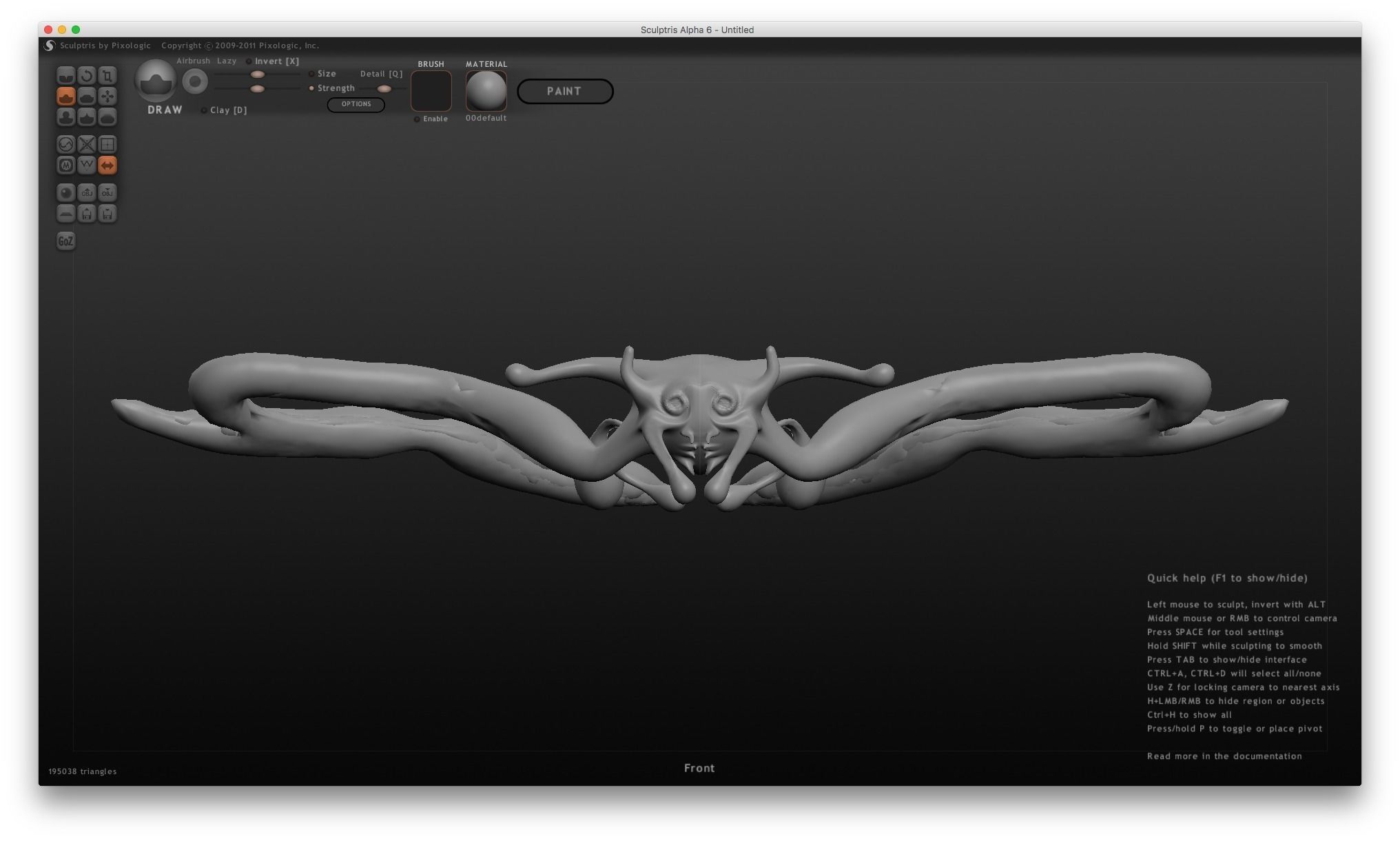
Task: Click the 00default material name
Action: pos(486,119)
